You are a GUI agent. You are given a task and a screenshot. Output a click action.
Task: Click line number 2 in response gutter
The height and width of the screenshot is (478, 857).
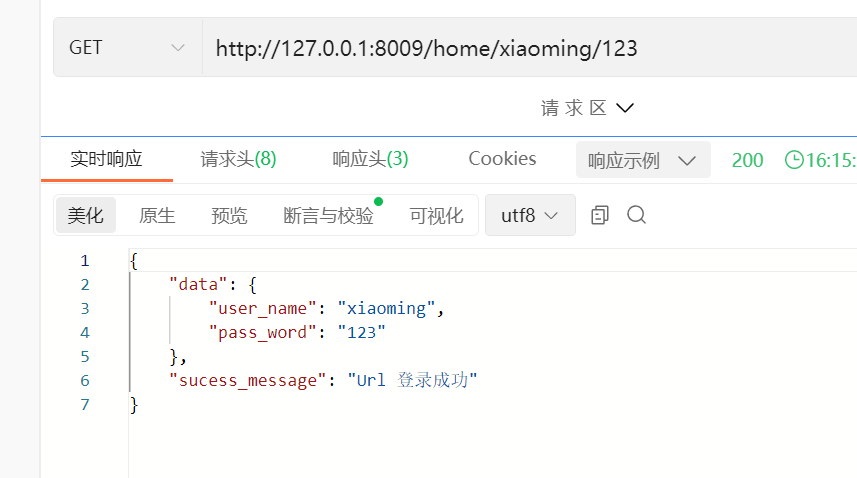(x=85, y=285)
